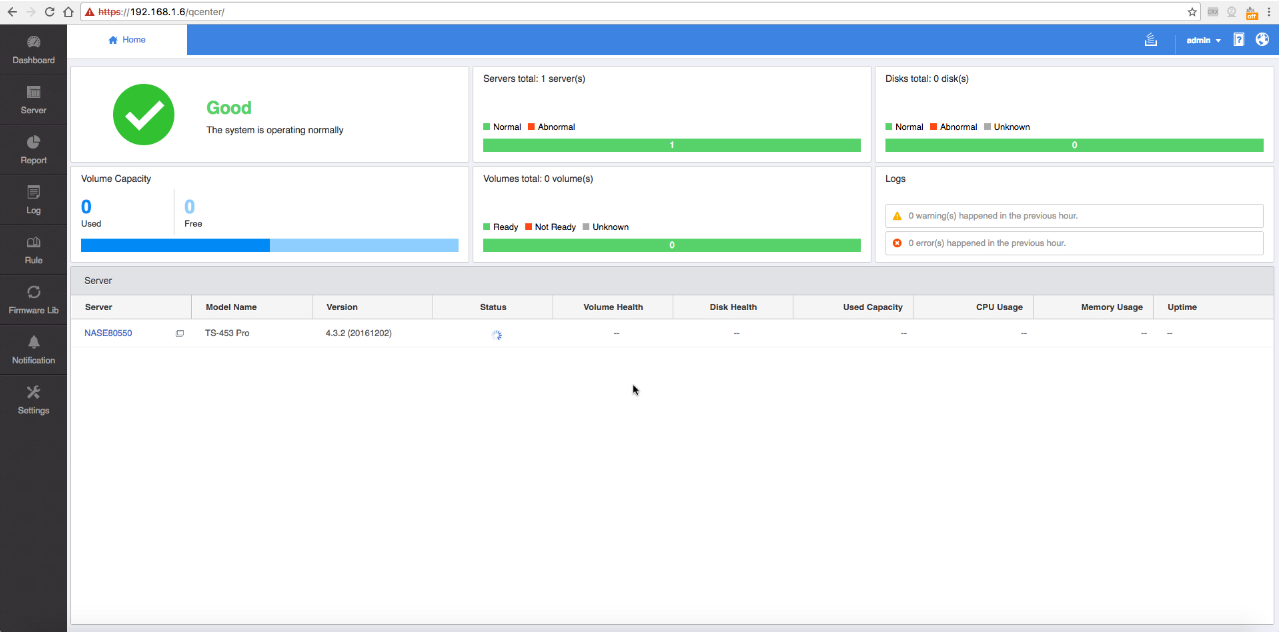This screenshot has width=1279, height=632.
Task: Open the Report section in sidebar
Action: [x=33, y=150]
